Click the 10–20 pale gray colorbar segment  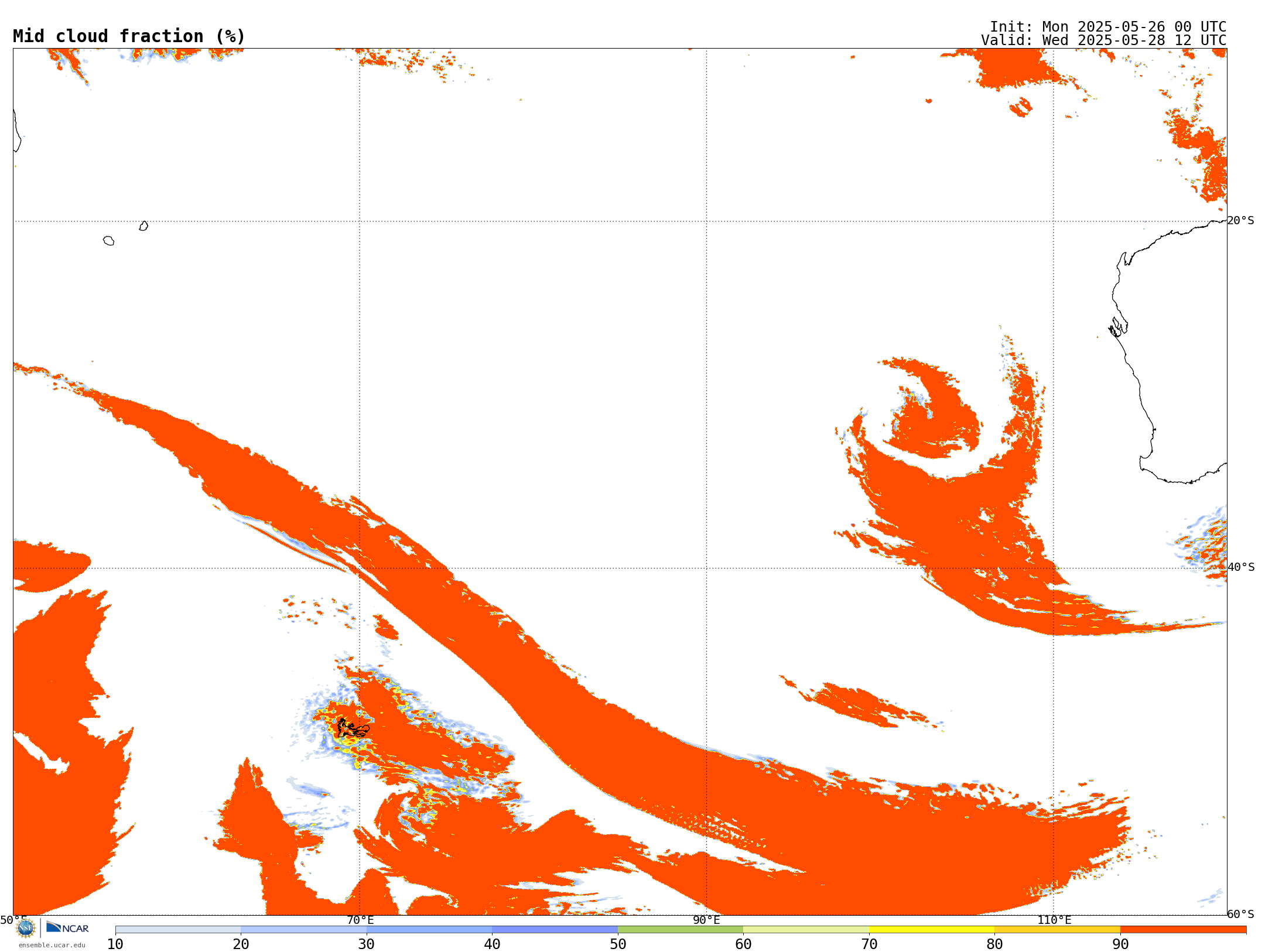pos(178,930)
